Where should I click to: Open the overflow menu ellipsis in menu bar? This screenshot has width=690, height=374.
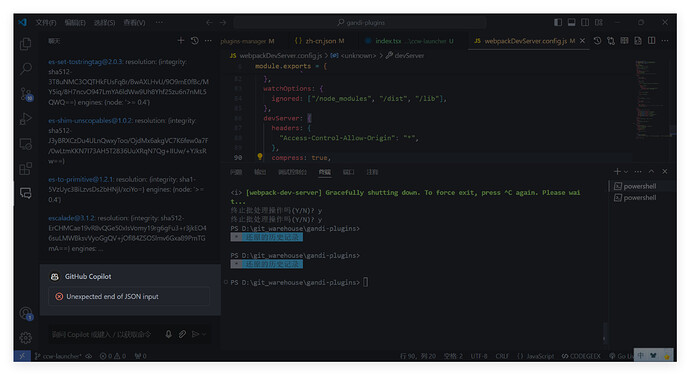159,22
